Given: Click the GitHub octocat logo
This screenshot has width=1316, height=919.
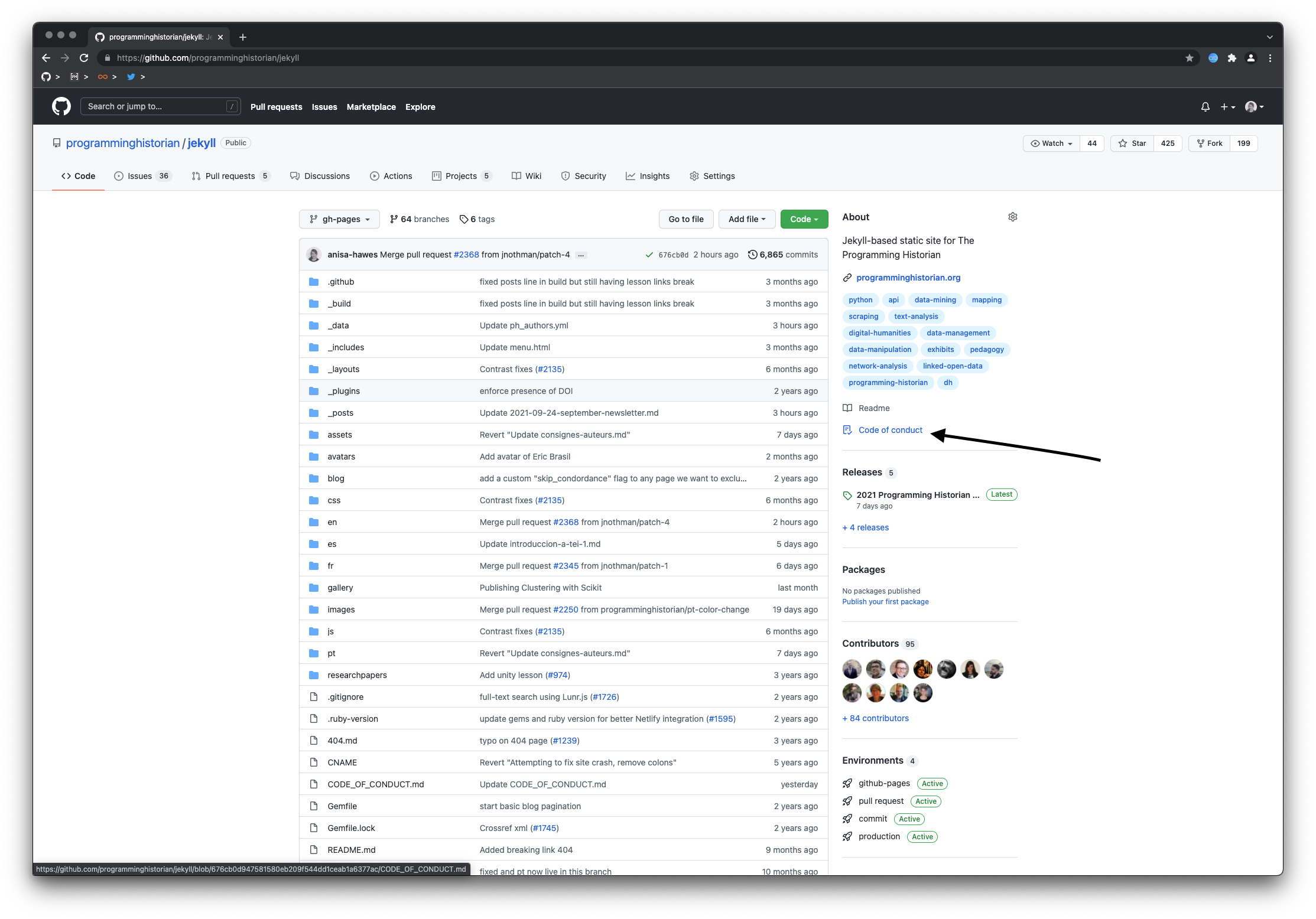Looking at the screenshot, I should tap(61, 106).
